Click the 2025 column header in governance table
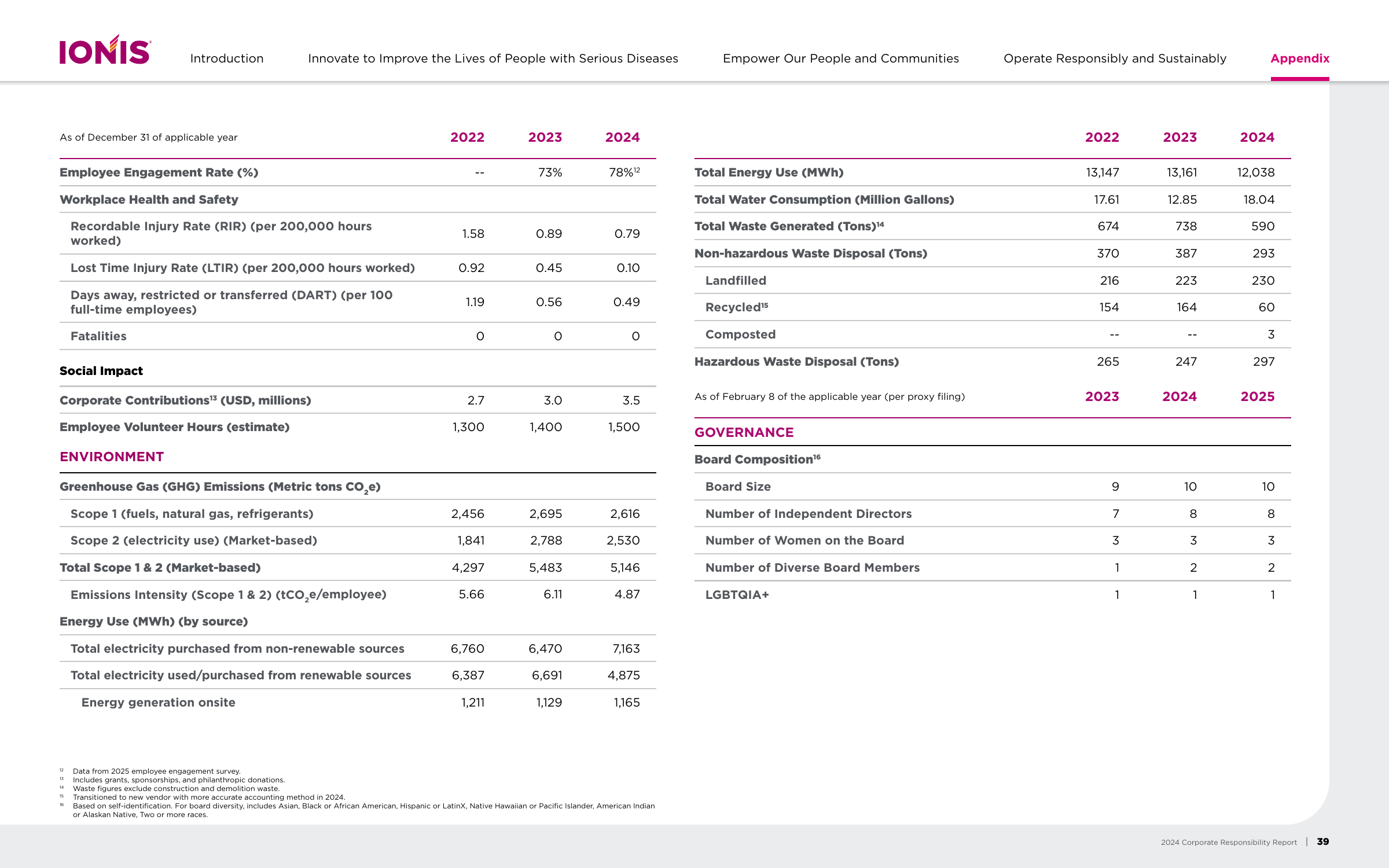 click(x=1258, y=396)
